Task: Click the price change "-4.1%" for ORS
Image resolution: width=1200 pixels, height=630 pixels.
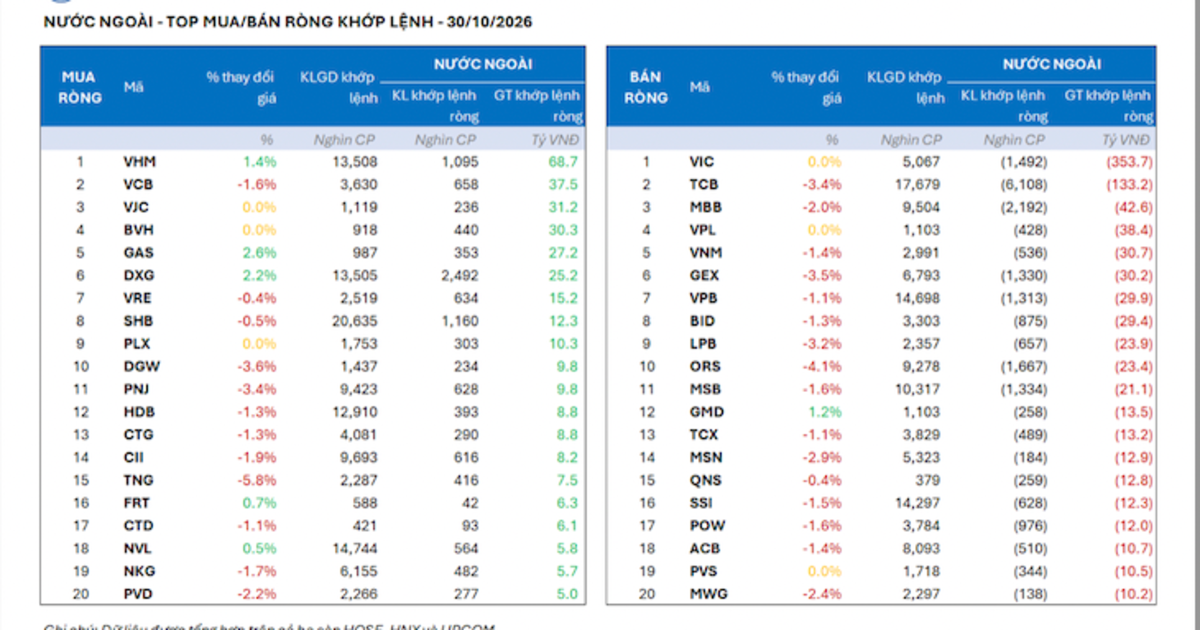Action: pos(822,366)
